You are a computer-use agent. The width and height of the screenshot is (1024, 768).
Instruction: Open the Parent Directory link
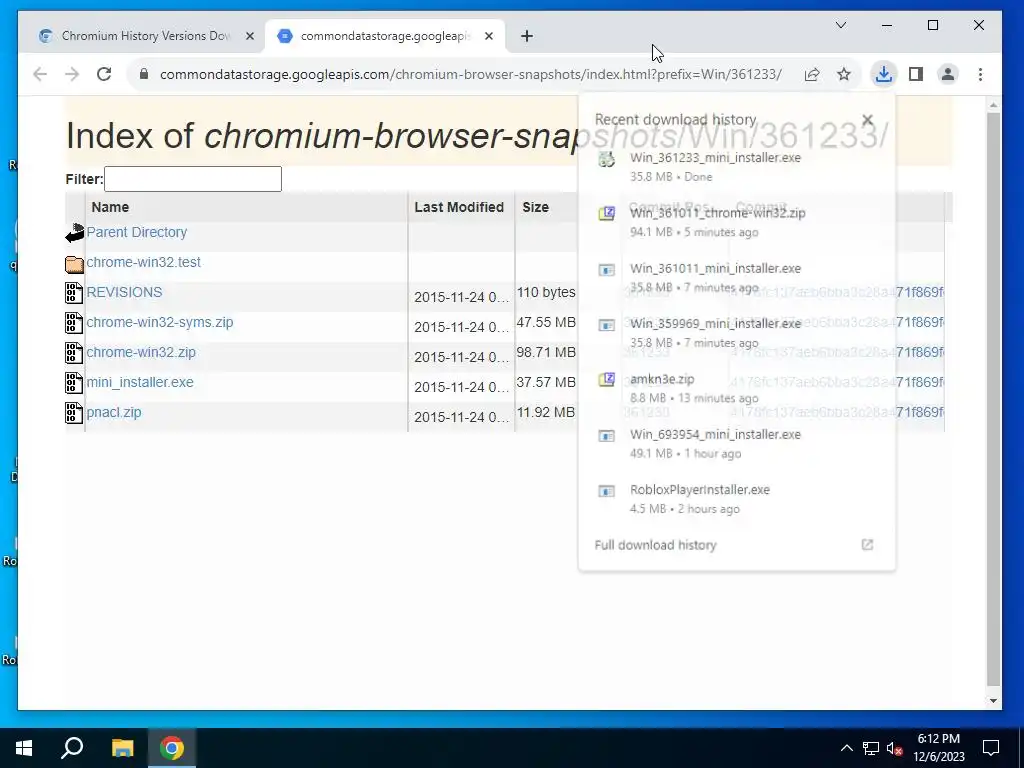point(136,232)
